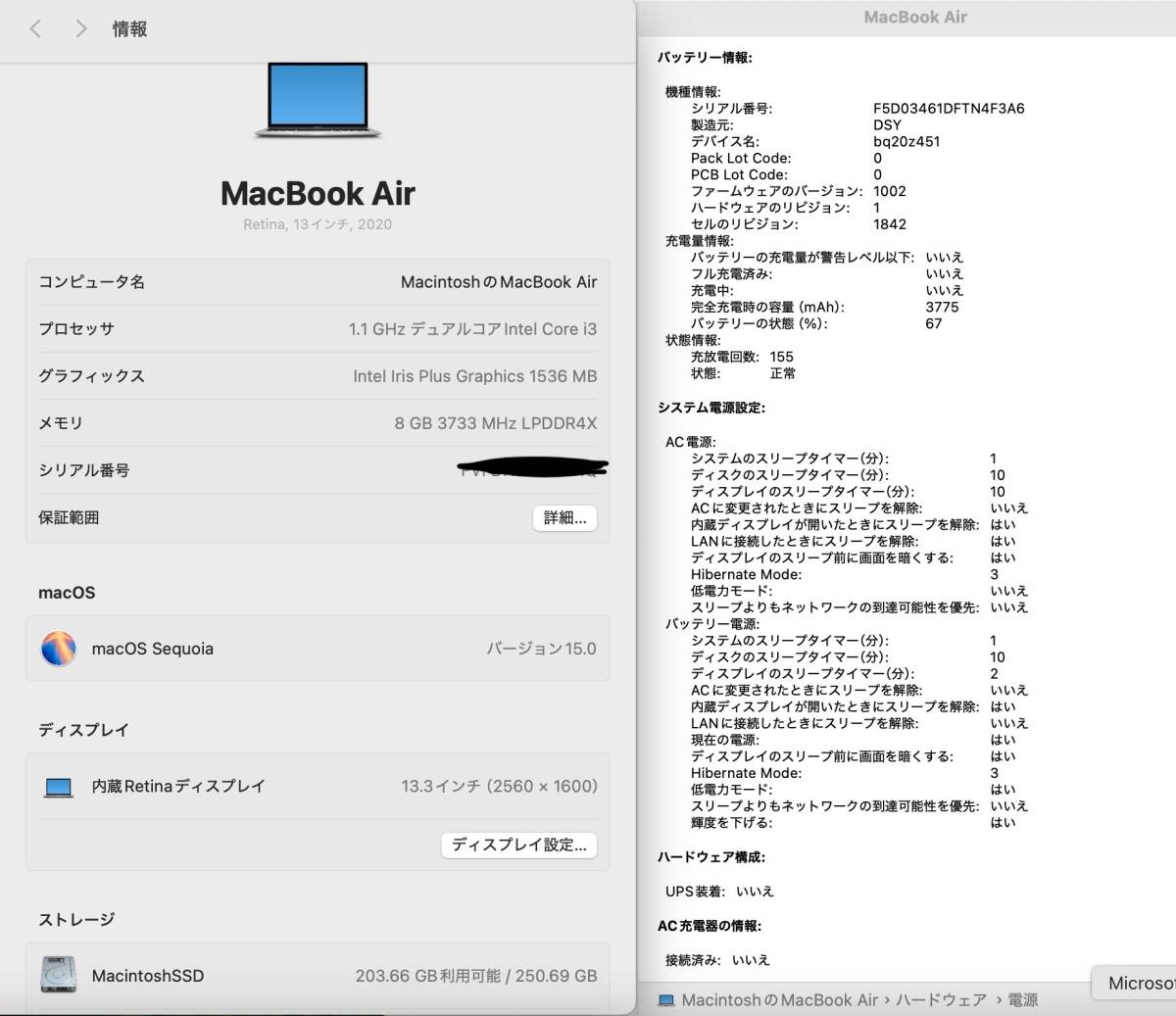
Task: Select 電源 in the path bar
Action: [x=1023, y=1000]
